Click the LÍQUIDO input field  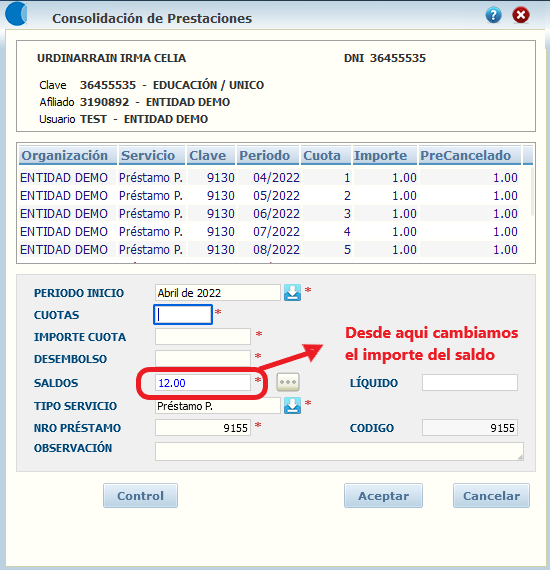pos(470,383)
